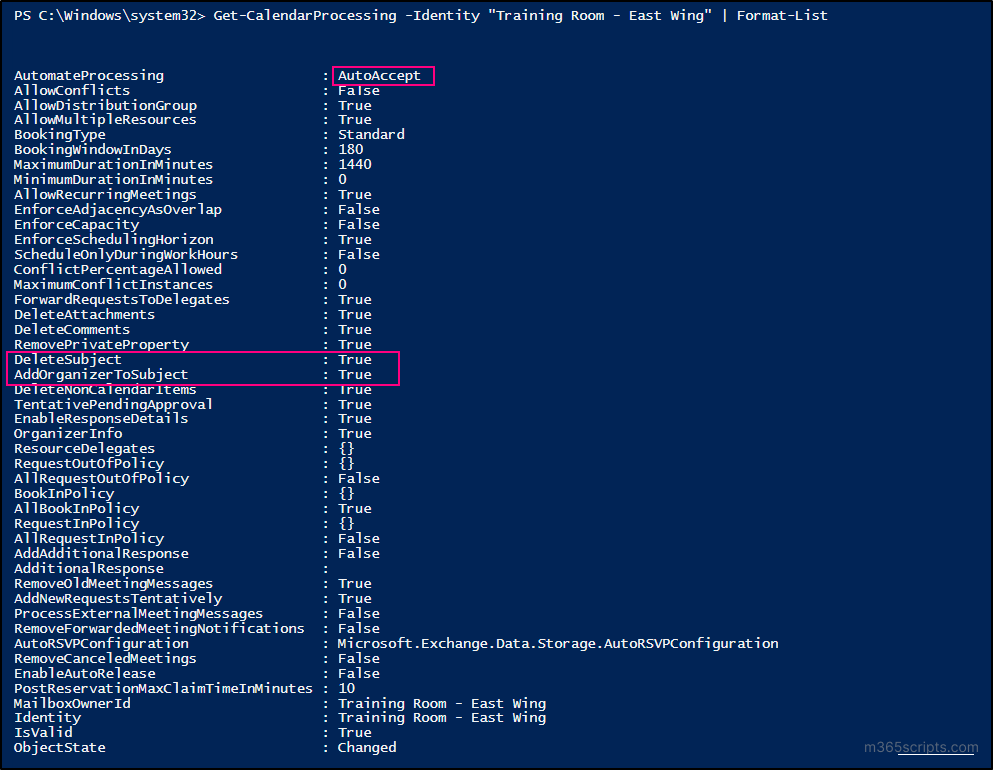Screen dimensions: 993x770
Task: Click the Identity row's Training Room value
Action: point(441,718)
